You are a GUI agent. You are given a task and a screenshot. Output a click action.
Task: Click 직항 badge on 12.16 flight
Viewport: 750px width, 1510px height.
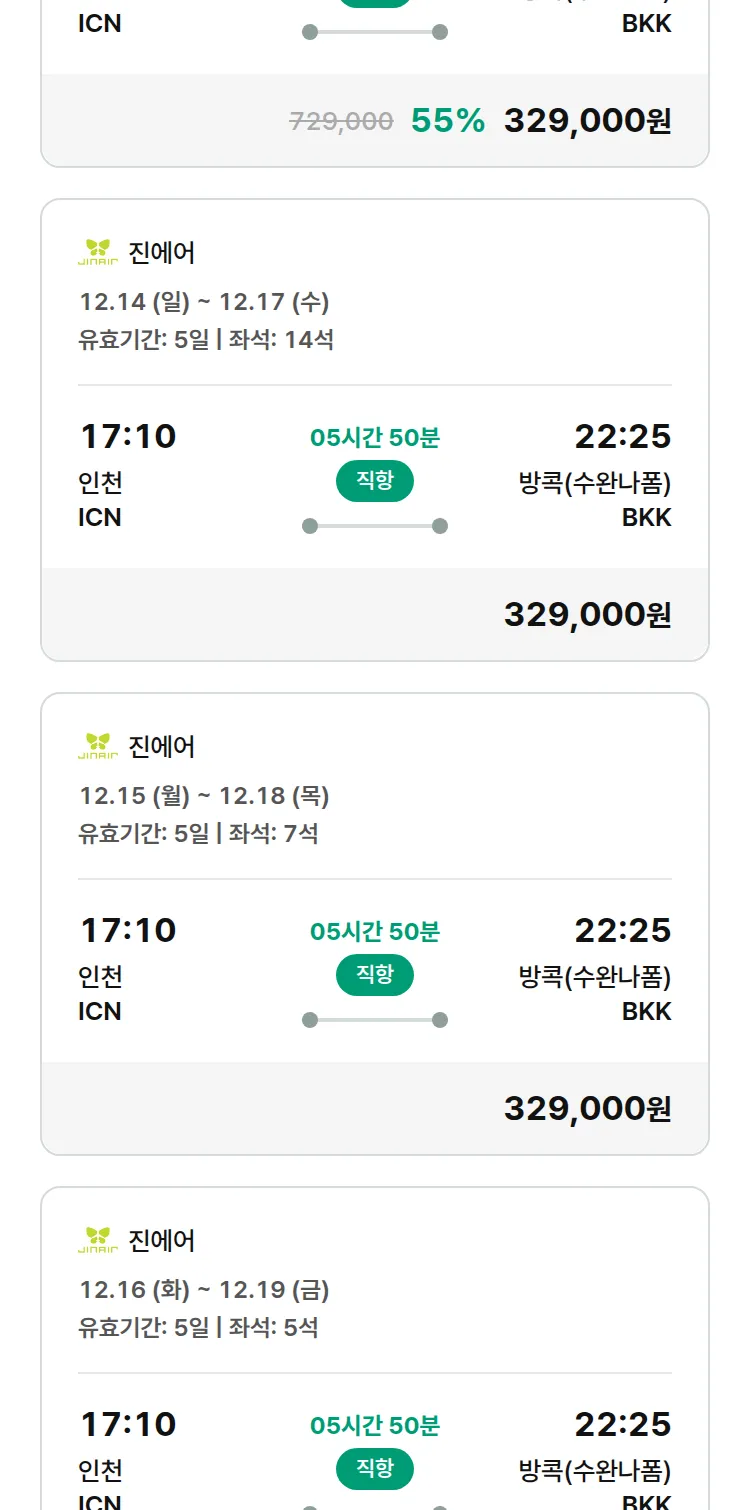pyautogui.click(x=375, y=1469)
